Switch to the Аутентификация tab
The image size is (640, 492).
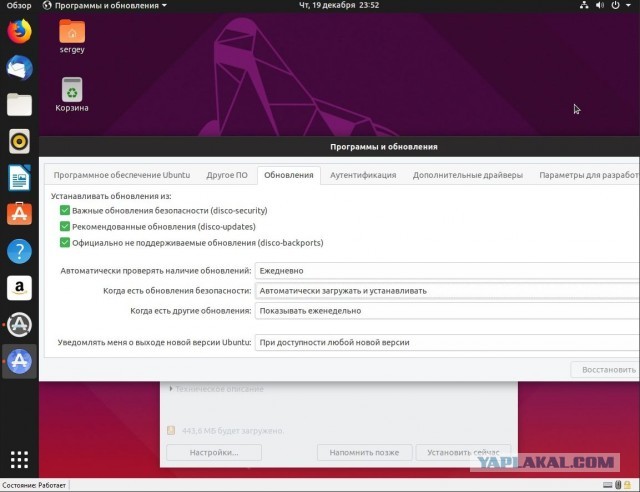click(x=363, y=175)
